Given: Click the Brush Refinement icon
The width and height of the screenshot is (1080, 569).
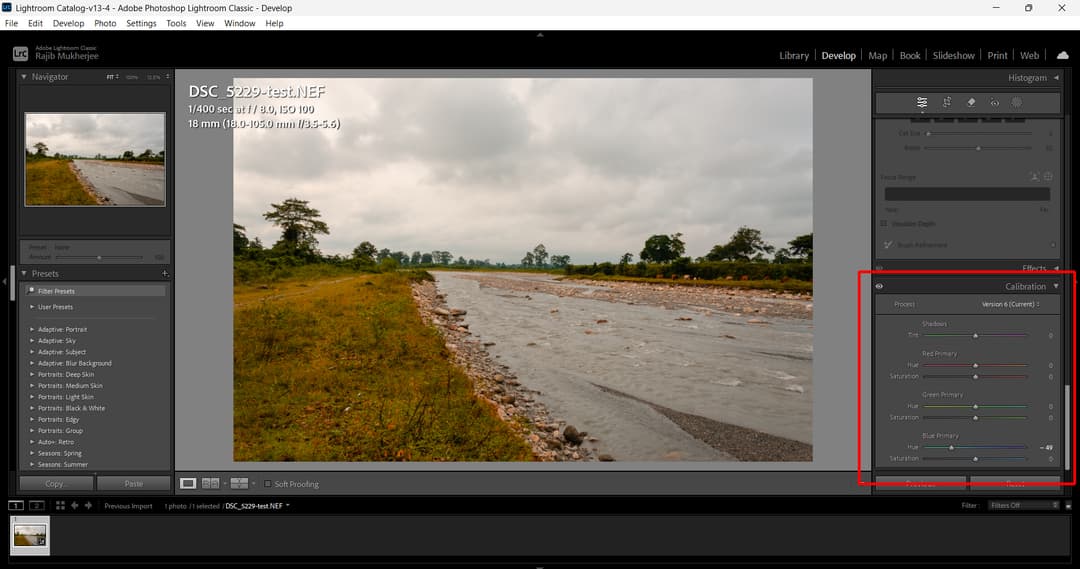Looking at the screenshot, I should point(888,245).
